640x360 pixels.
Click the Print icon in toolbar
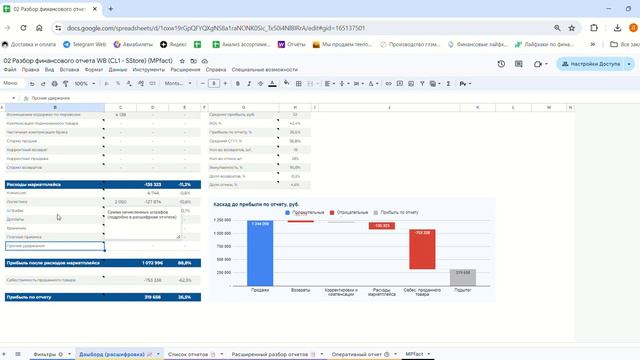[x=54, y=84]
